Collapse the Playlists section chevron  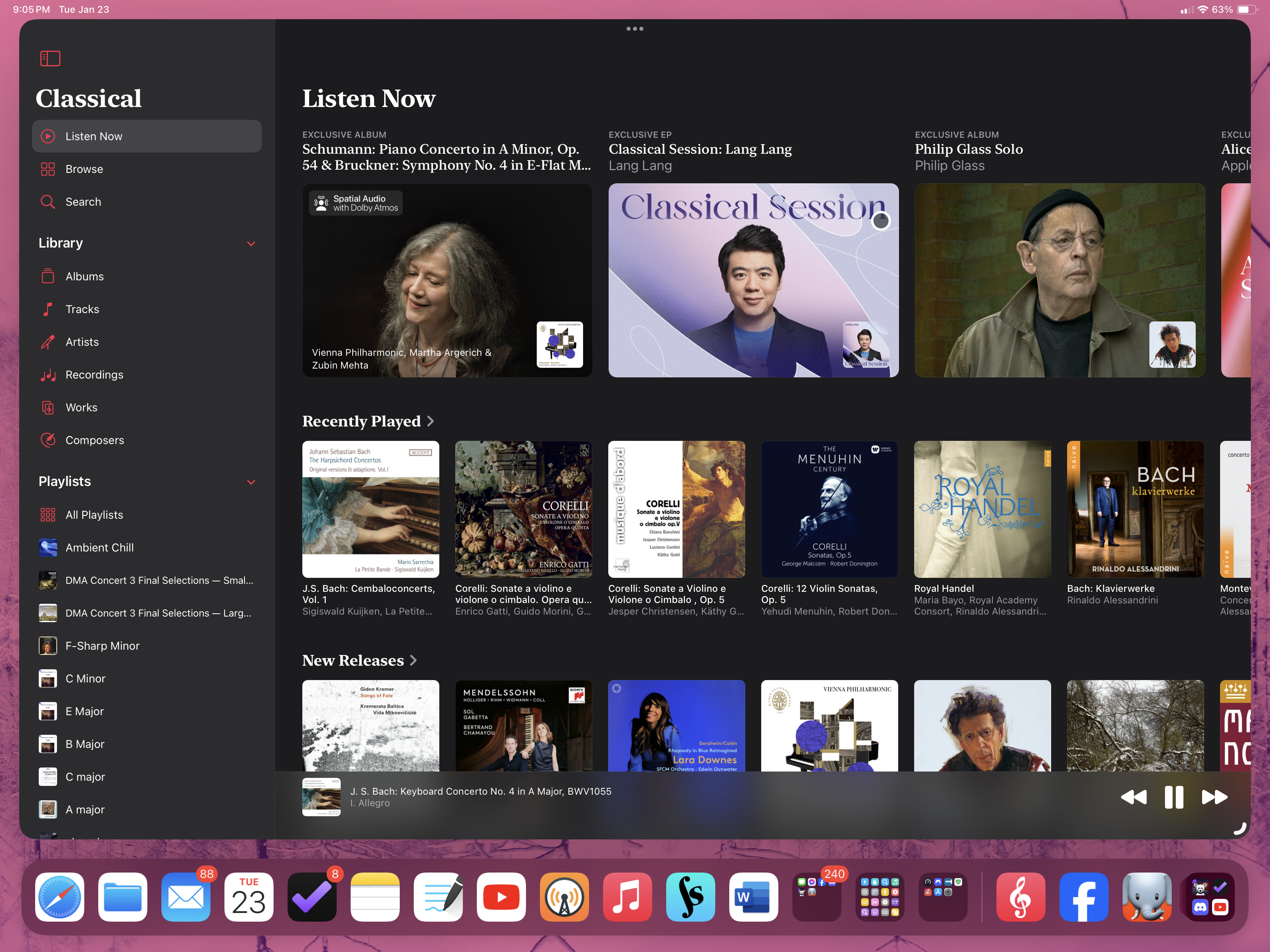tap(251, 482)
